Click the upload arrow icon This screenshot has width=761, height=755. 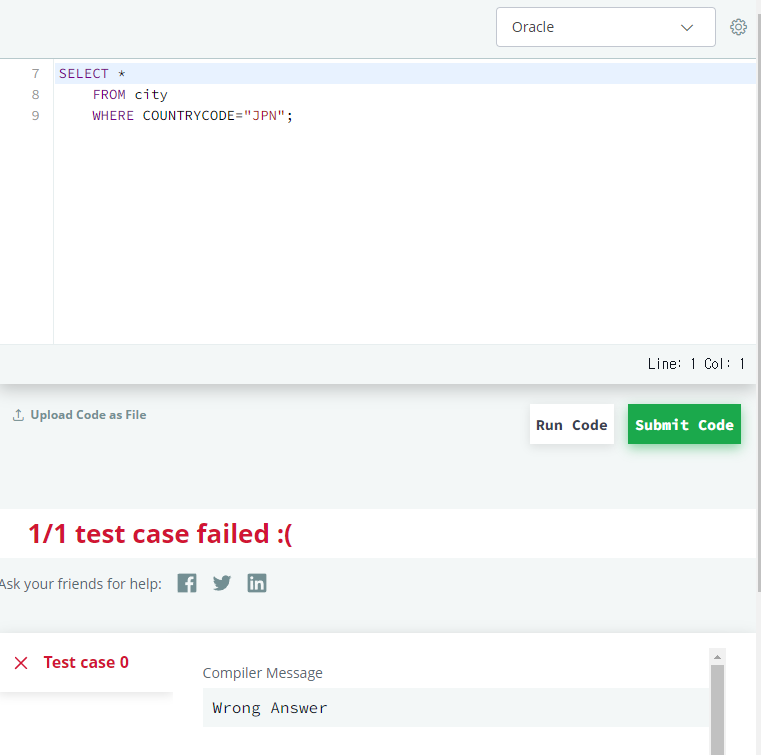(18, 415)
